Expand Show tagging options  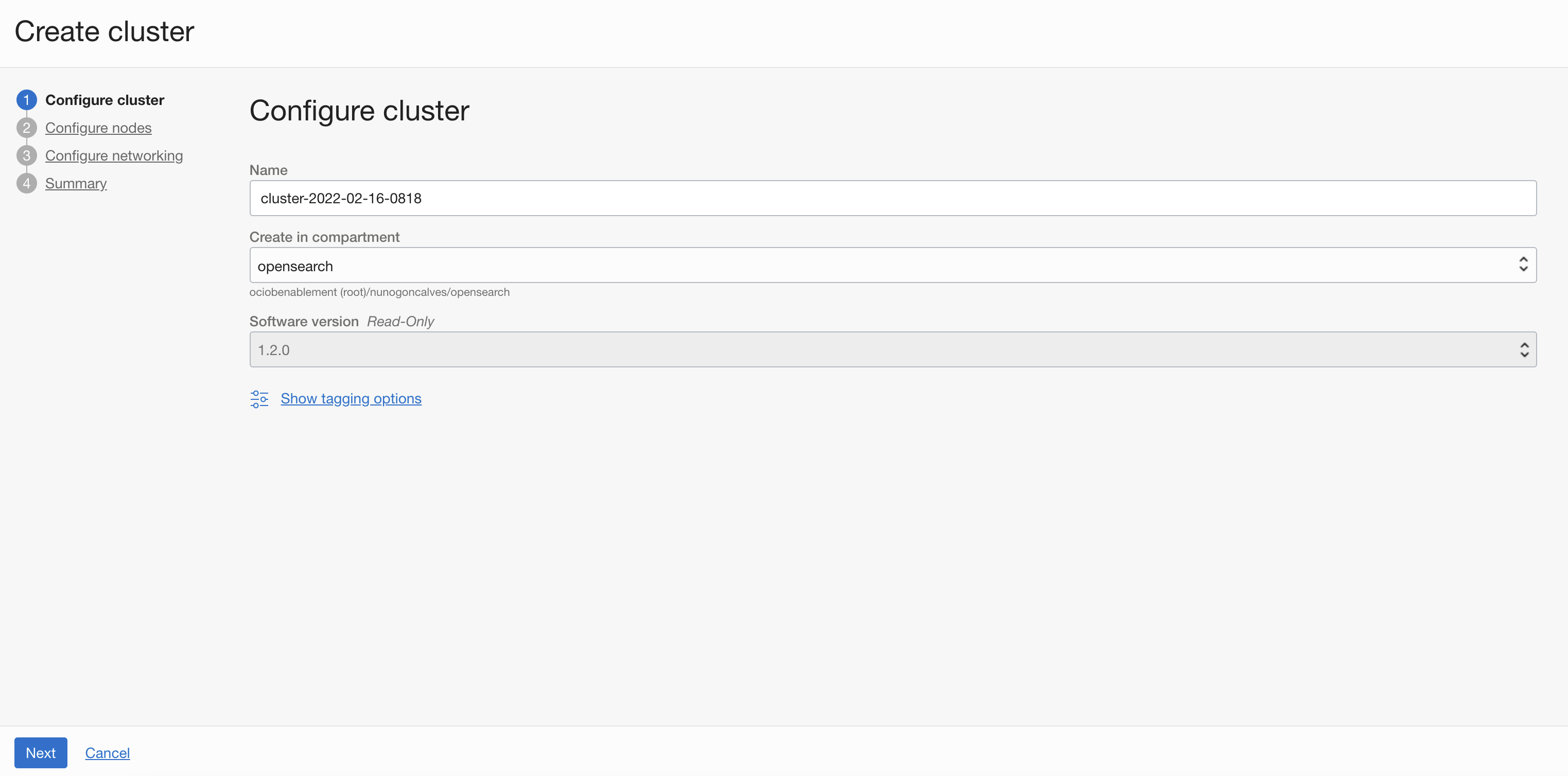pos(351,399)
